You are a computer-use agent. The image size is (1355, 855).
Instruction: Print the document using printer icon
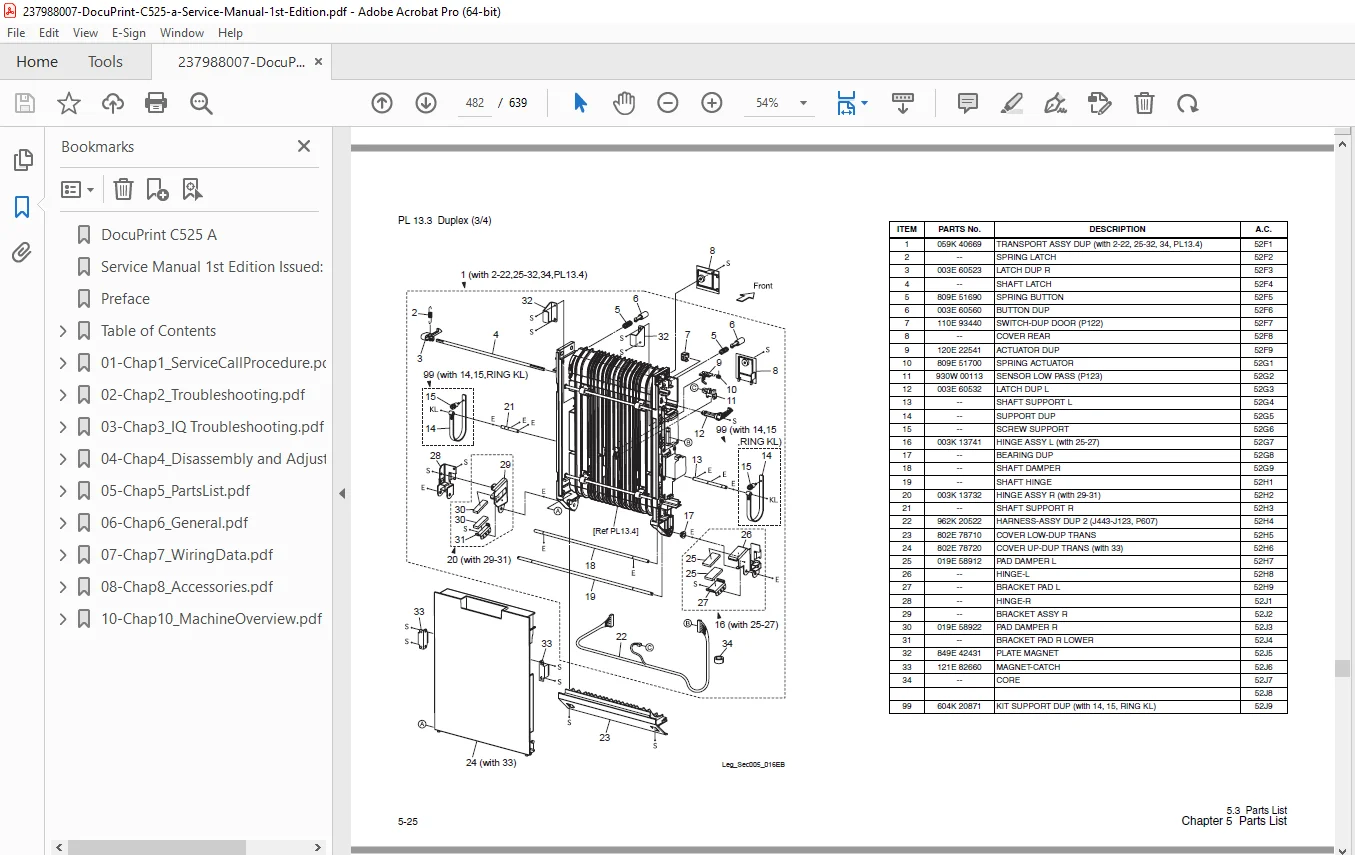coord(156,103)
